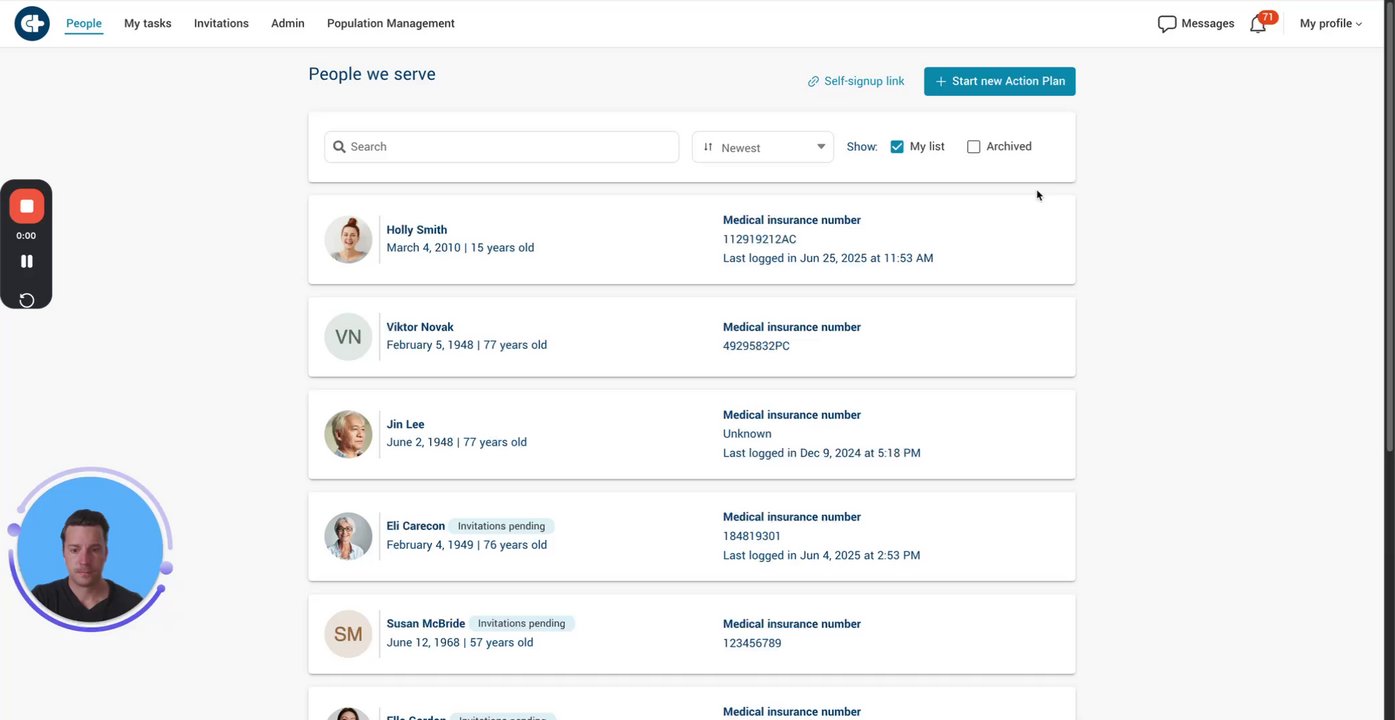The width and height of the screenshot is (1395, 720).
Task: Open the Self-signup link
Action: (864, 82)
